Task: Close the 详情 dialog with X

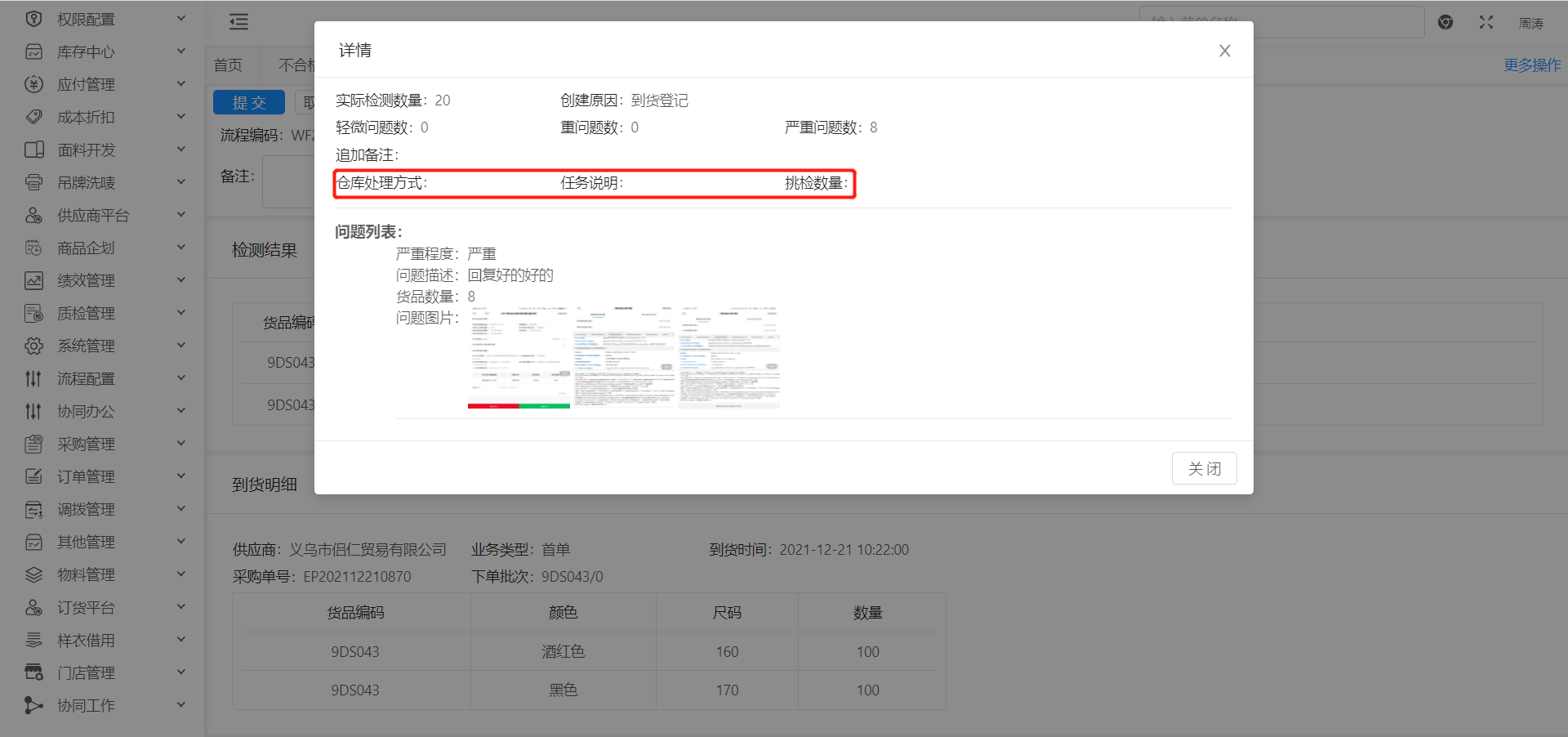Action: point(1224,51)
